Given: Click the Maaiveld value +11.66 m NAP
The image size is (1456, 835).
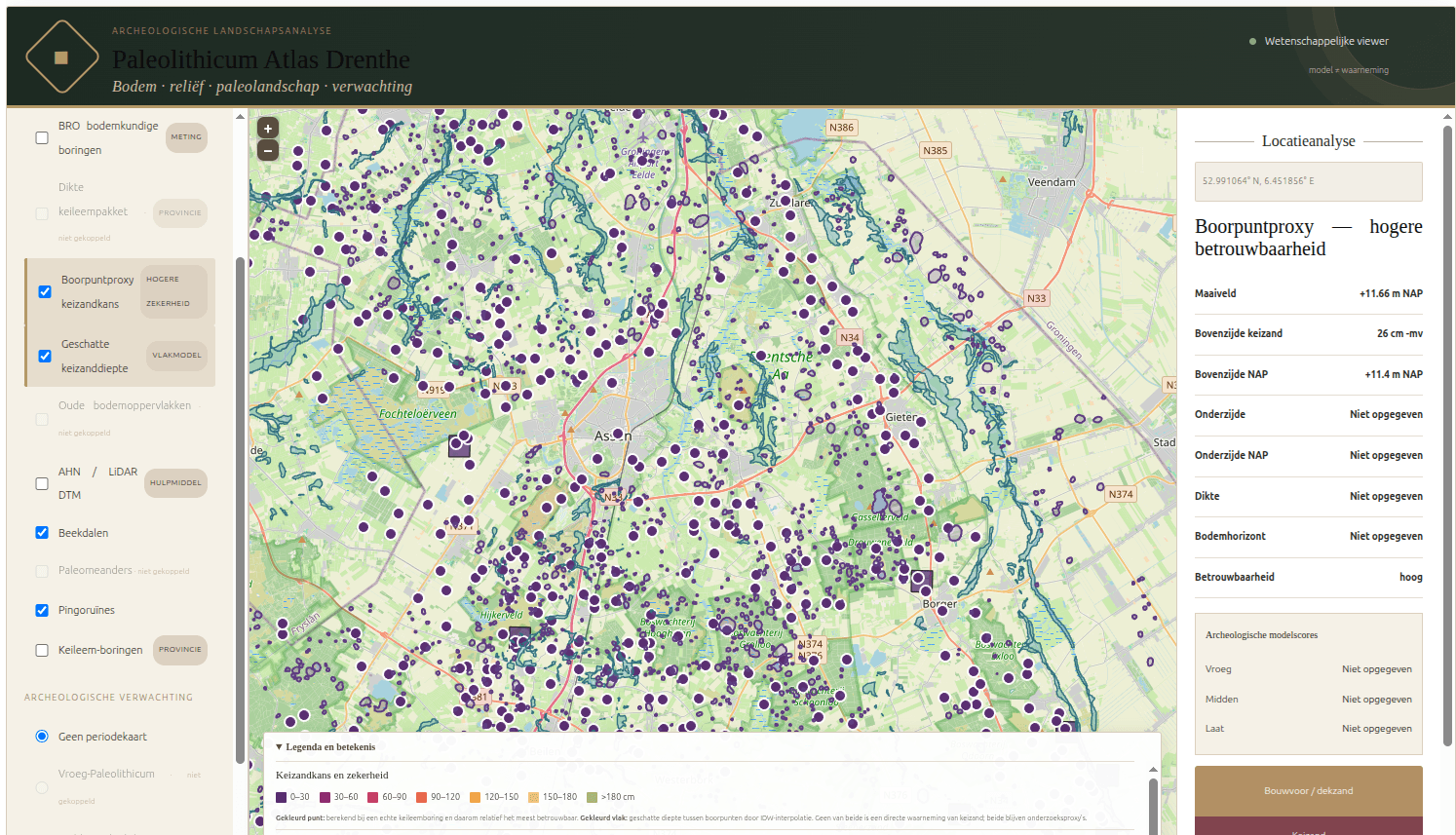Looking at the screenshot, I should [x=1391, y=293].
